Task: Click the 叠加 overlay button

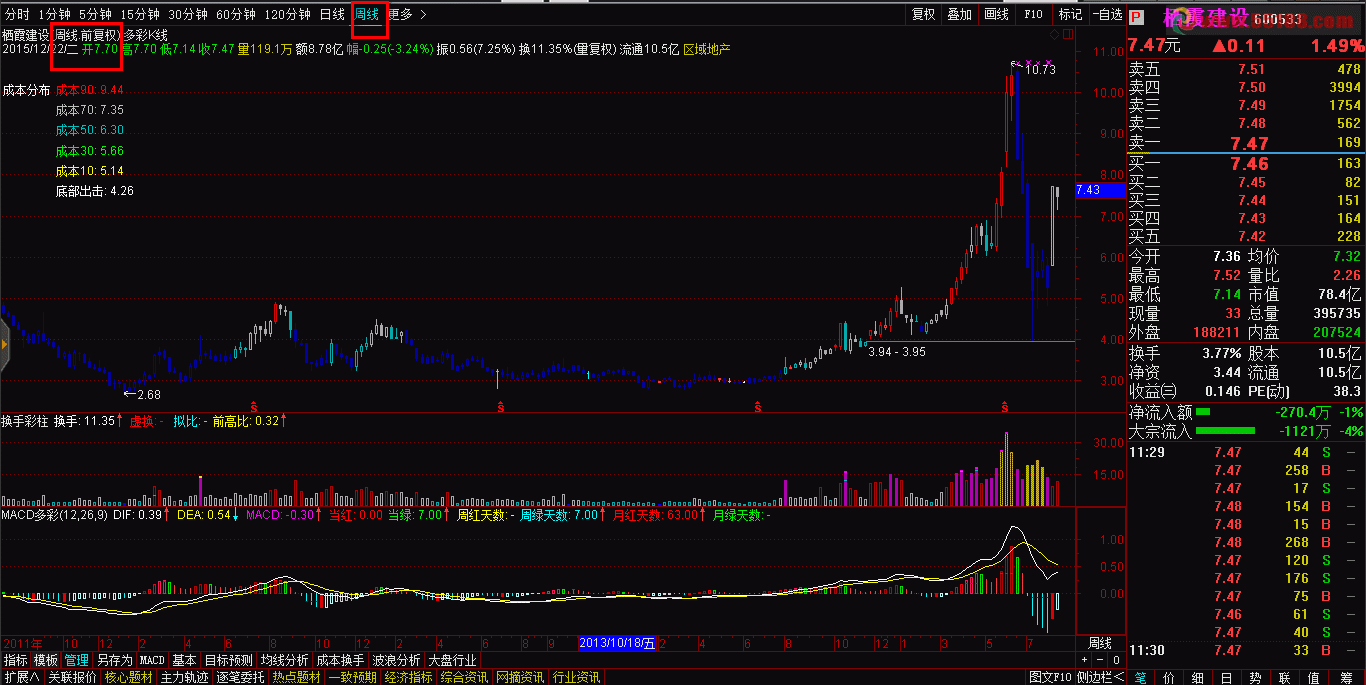Action: 959,14
